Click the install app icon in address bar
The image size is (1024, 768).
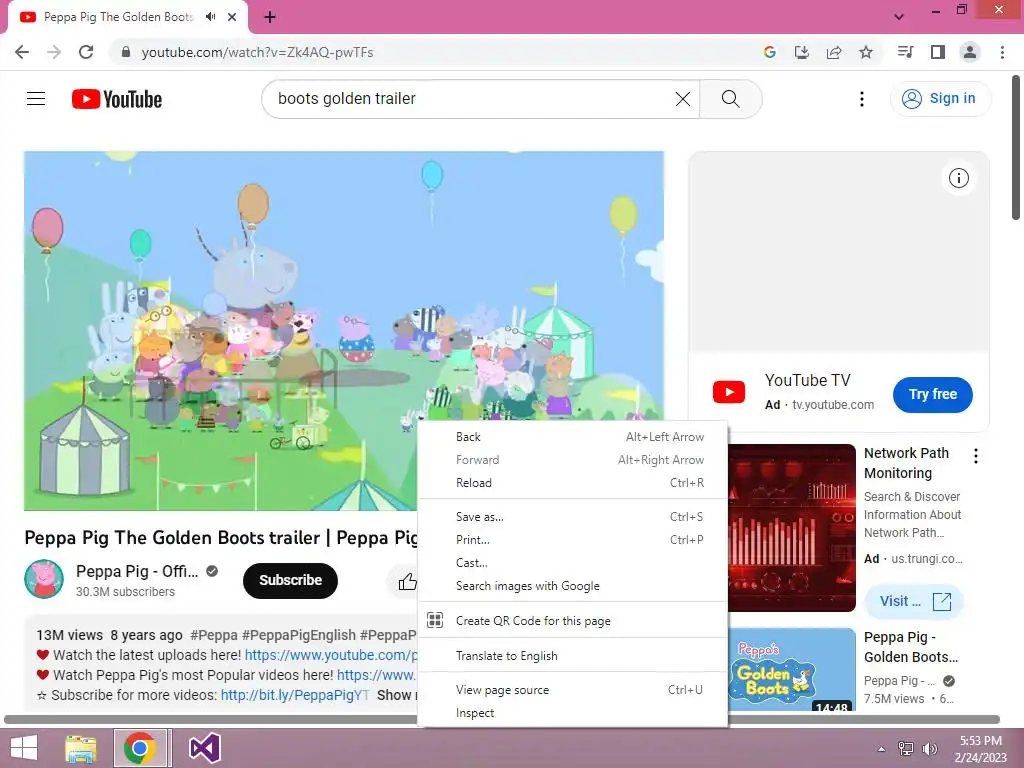point(802,52)
